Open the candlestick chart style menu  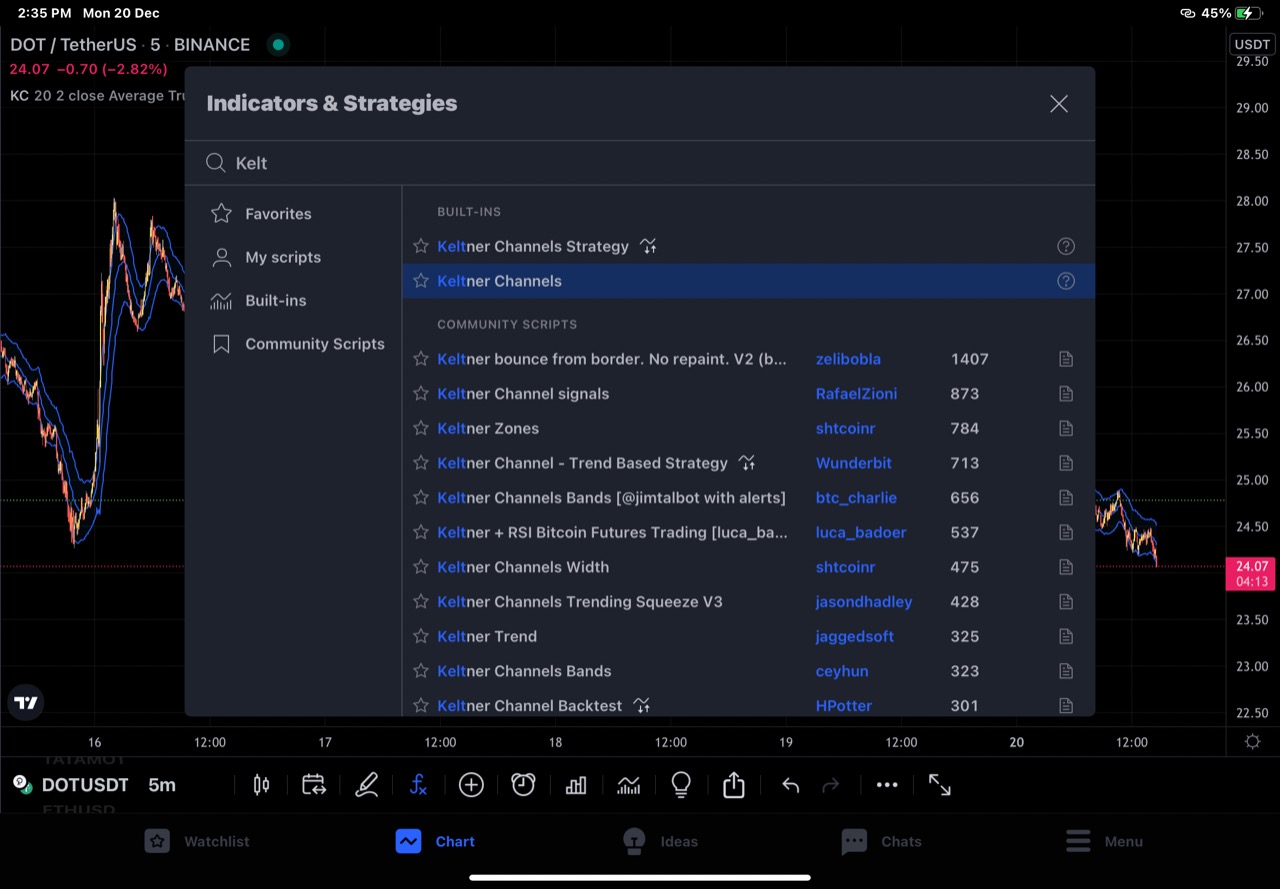[x=262, y=785]
